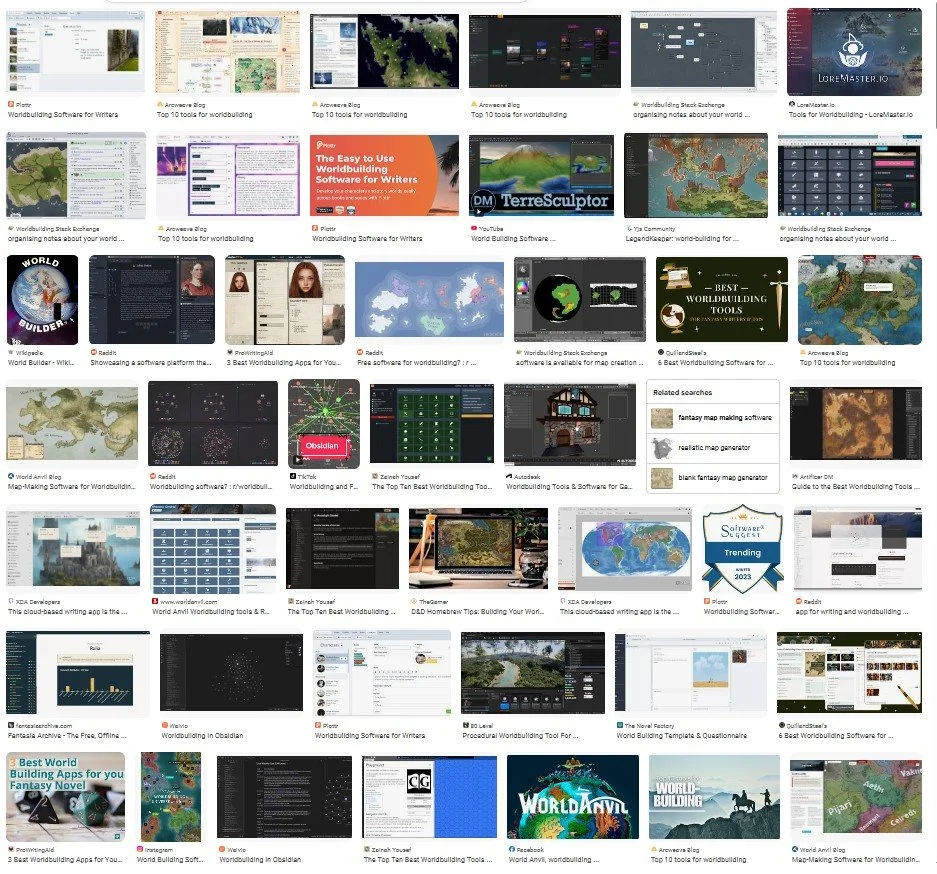Click the Facebook icon beside World Anvil, worldbuilding result
Screen dimensions: 937x874
[x=513, y=849]
